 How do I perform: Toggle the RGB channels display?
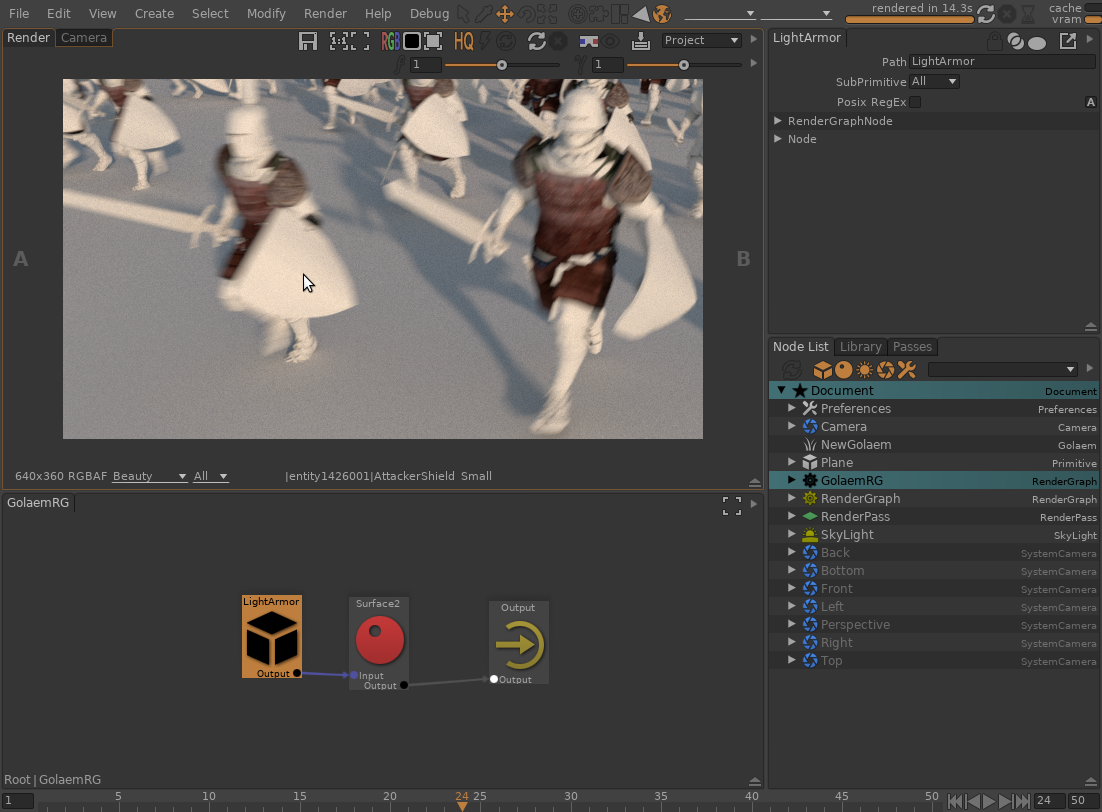coord(390,41)
